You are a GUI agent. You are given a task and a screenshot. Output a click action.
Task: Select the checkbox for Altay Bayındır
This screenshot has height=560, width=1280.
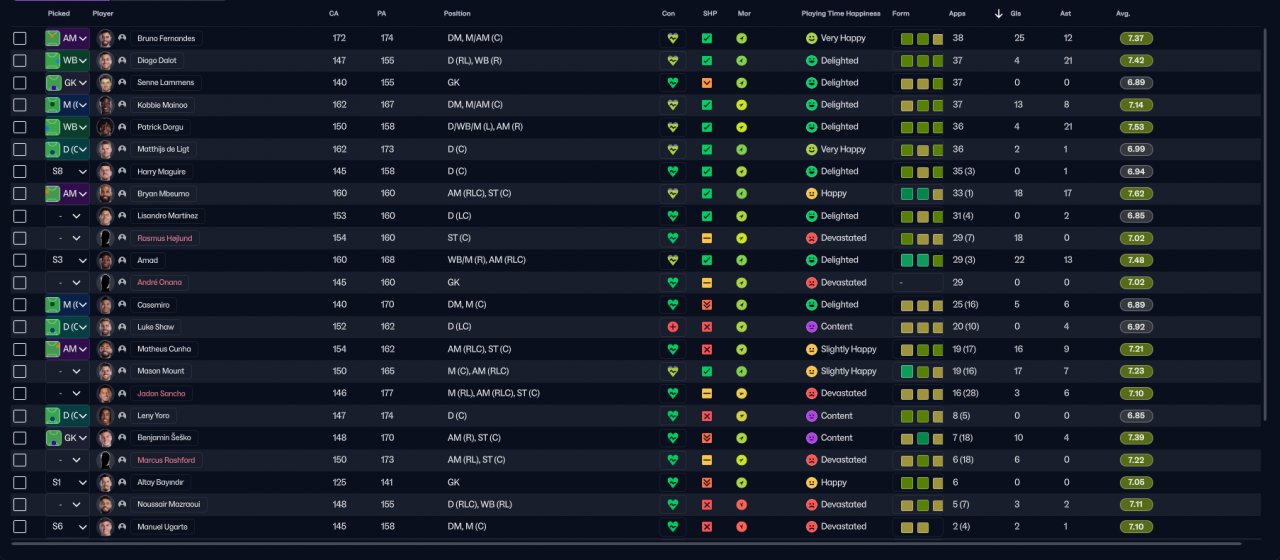click(20, 482)
